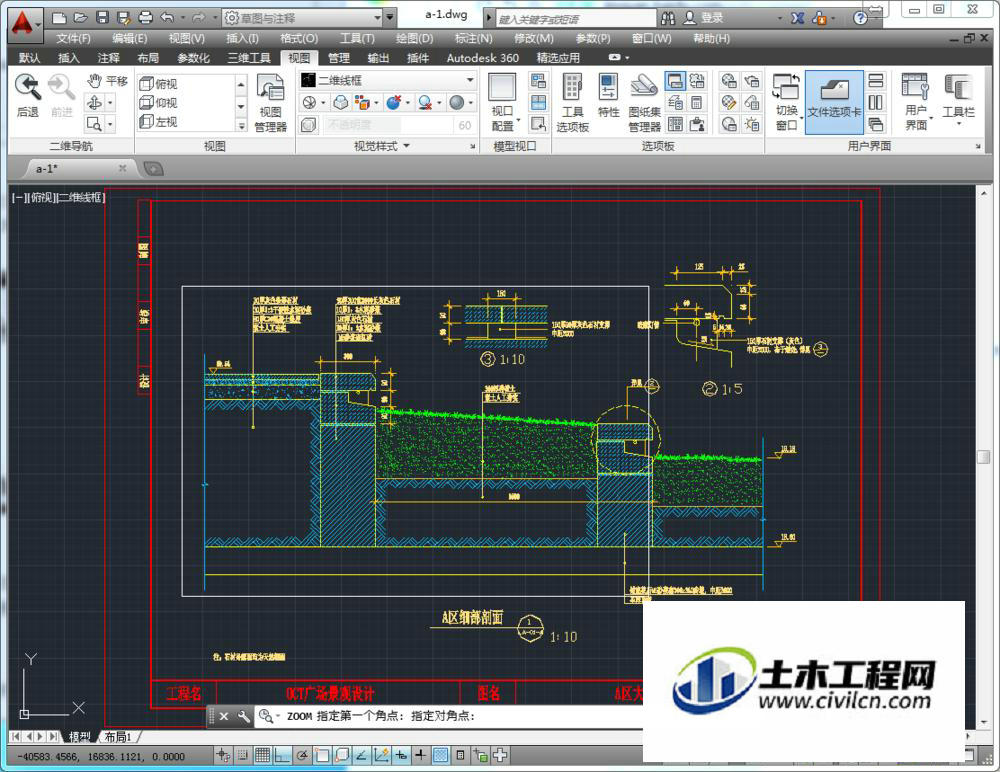Viewport: 1000px width, 772px height.
Task: Expand the 视觉样式 panel title arrow
Action: click(406, 146)
